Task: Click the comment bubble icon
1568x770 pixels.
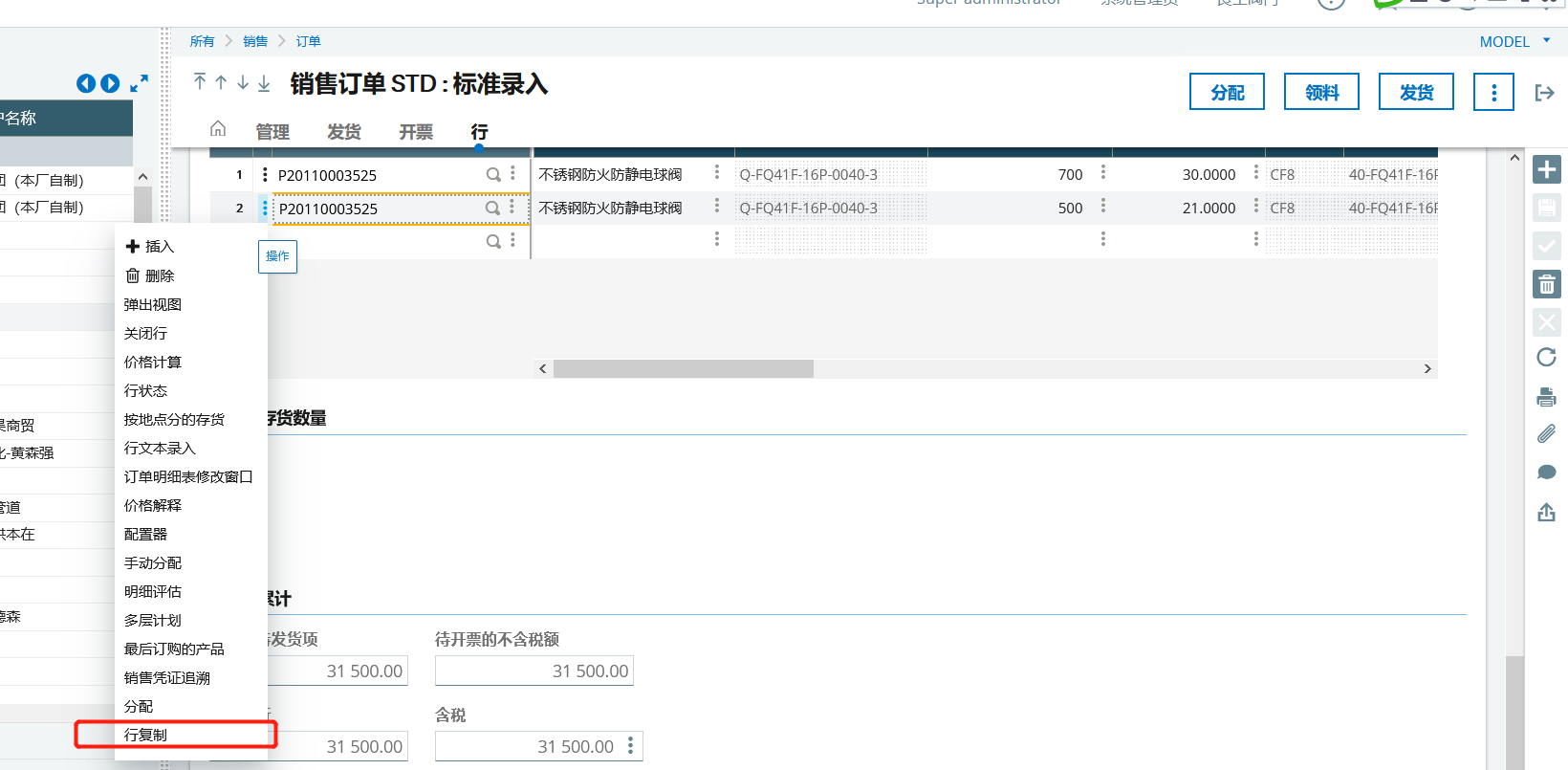Action: coord(1546,473)
